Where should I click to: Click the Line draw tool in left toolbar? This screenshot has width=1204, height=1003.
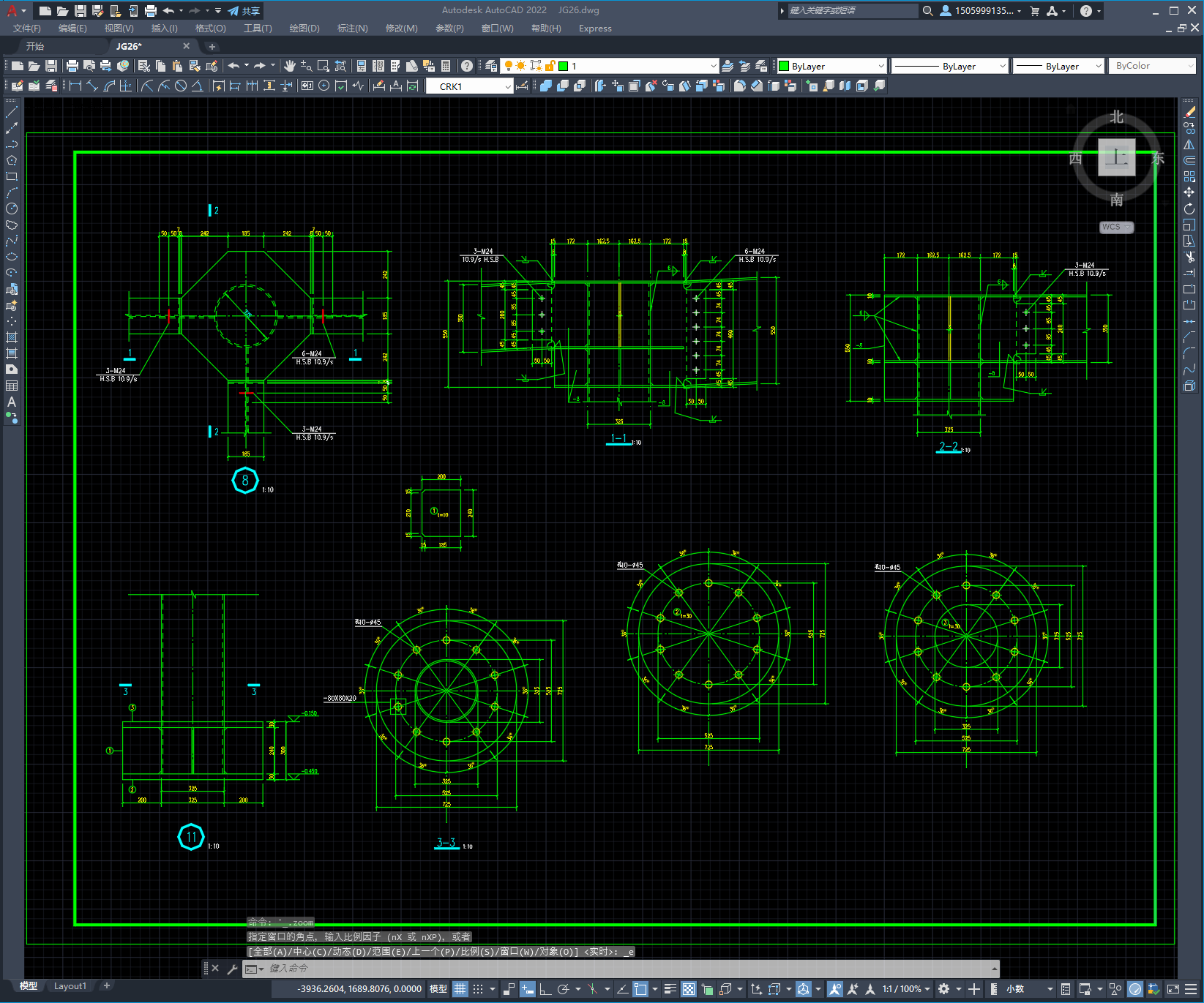click(x=12, y=113)
